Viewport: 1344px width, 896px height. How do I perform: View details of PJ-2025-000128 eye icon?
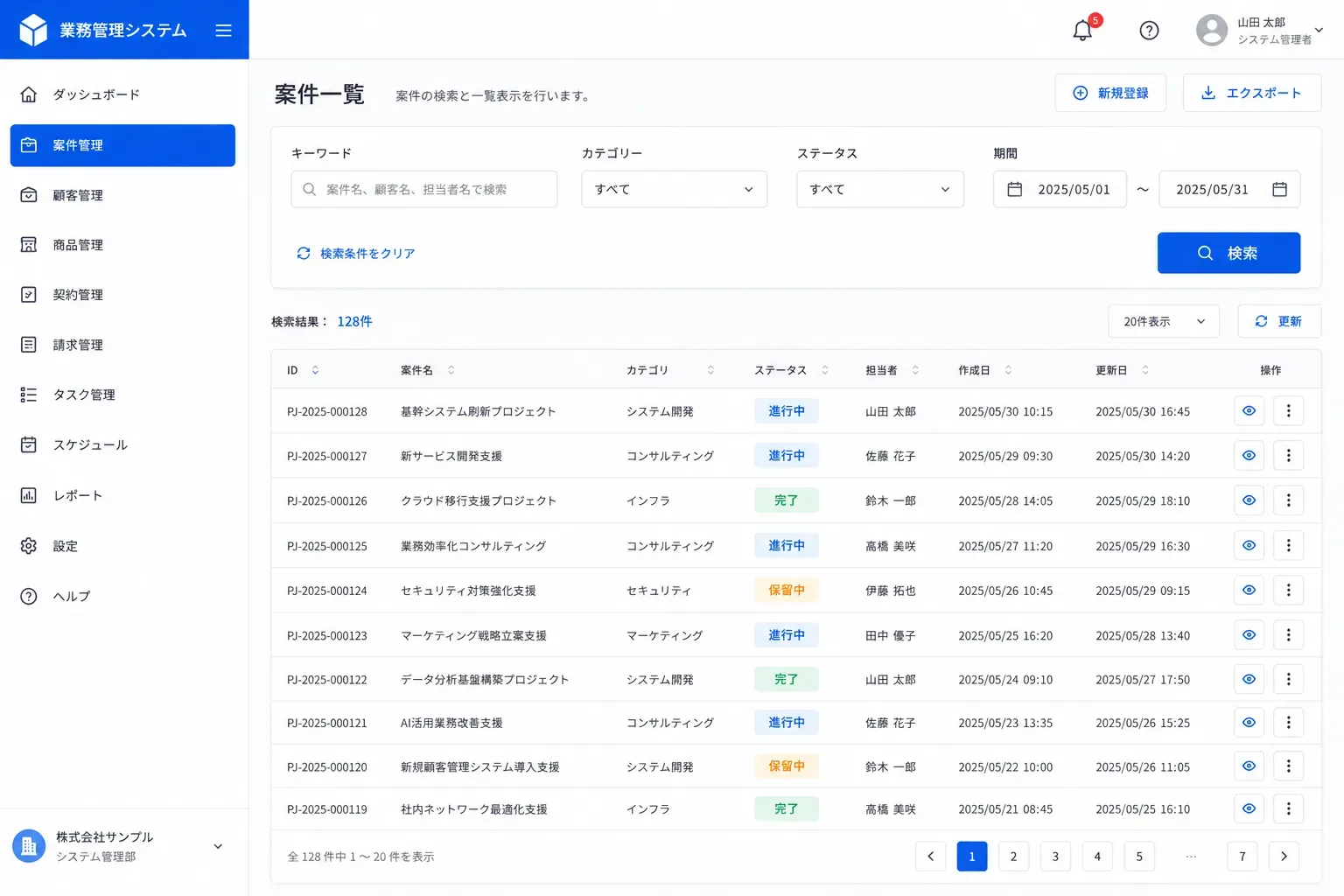[x=1249, y=411]
